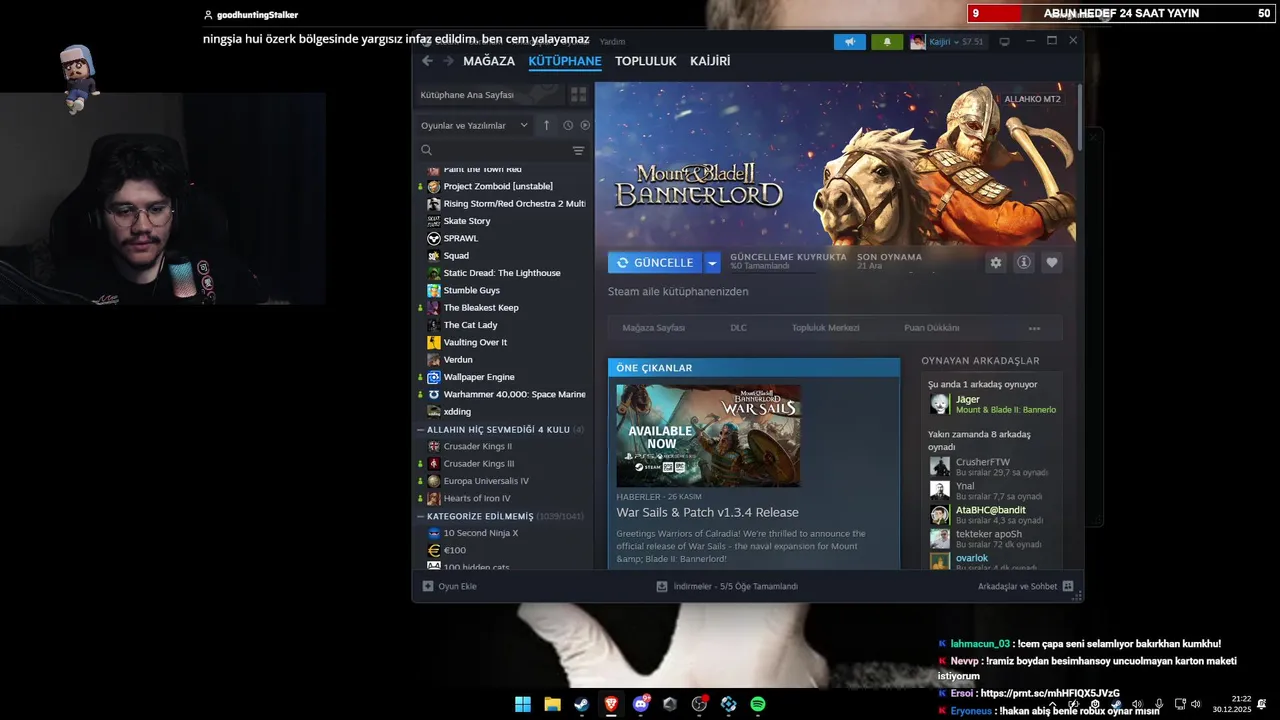The image size is (1280, 720).
Task: Click Oyun Ekle add game button
Action: (449, 586)
